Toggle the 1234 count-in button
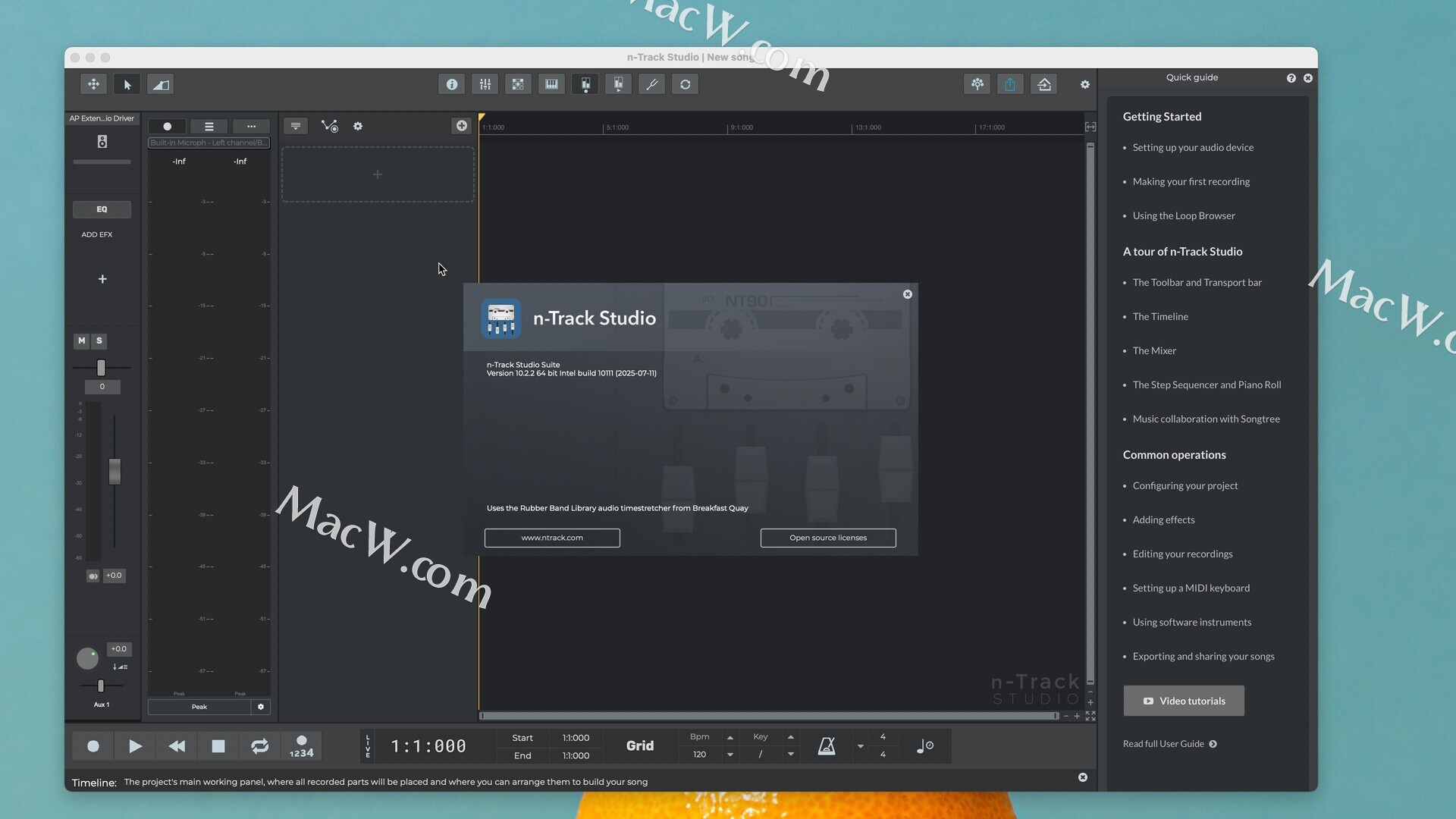The height and width of the screenshot is (819, 1456). [x=302, y=746]
